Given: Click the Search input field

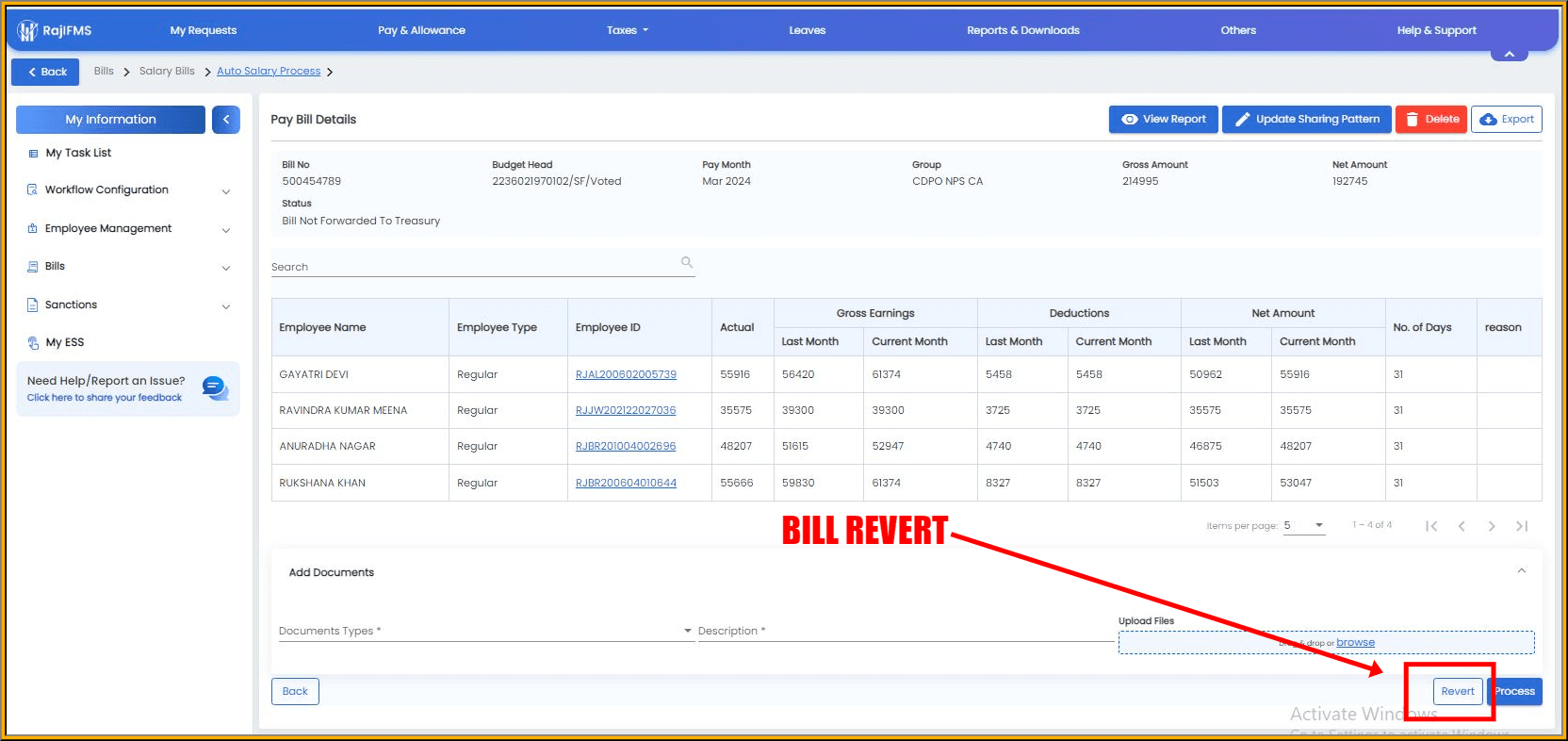Looking at the screenshot, I should pyautogui.click(x=482, y=267).
